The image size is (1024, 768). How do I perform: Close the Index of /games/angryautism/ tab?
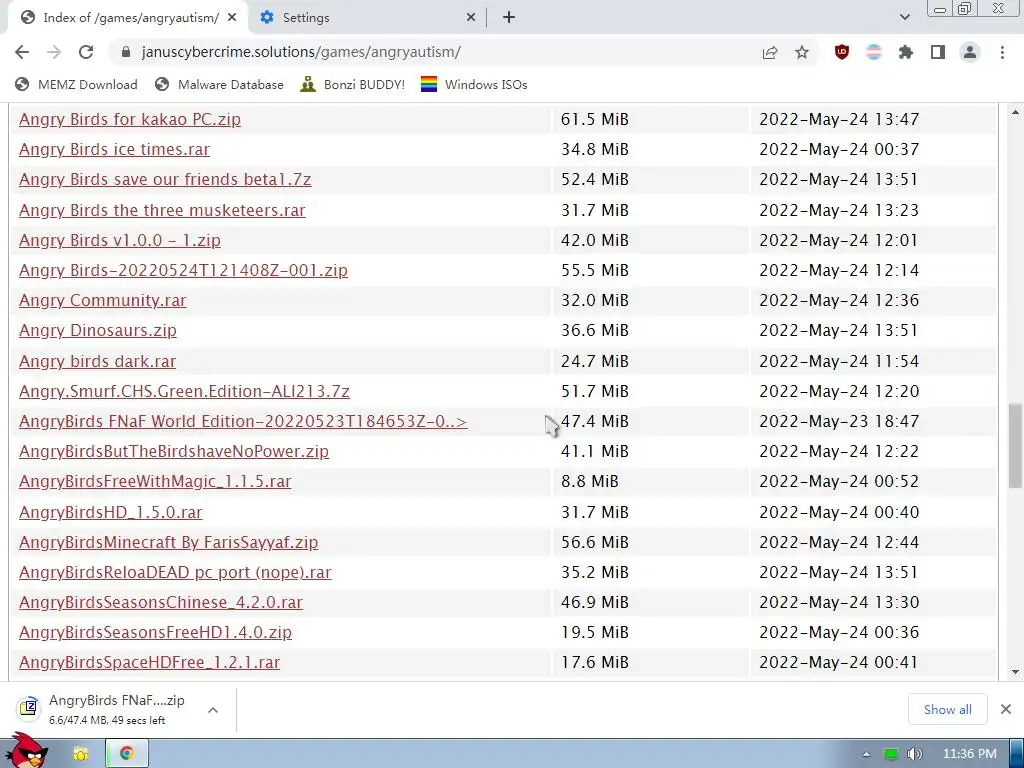pyautogui.click(x=232, y=18)
